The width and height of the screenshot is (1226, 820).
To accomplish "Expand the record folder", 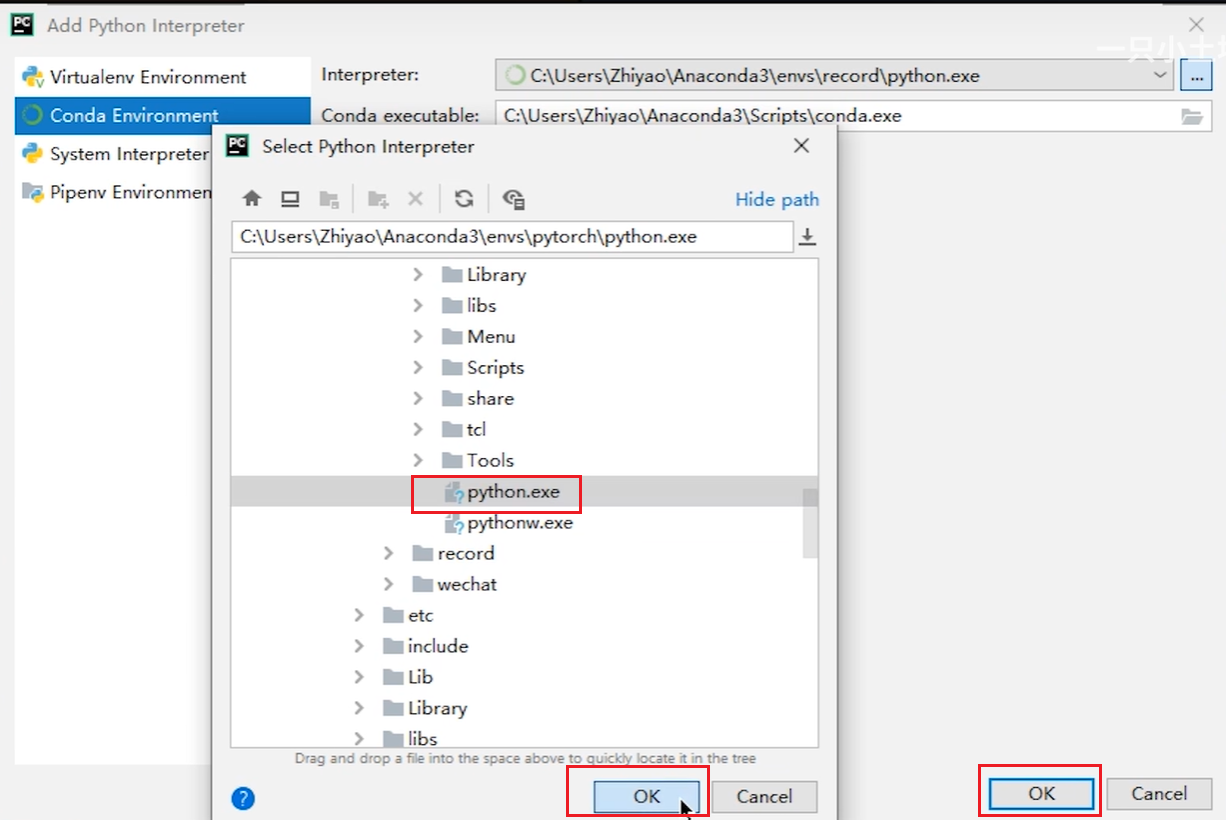I will coord(389,553).
